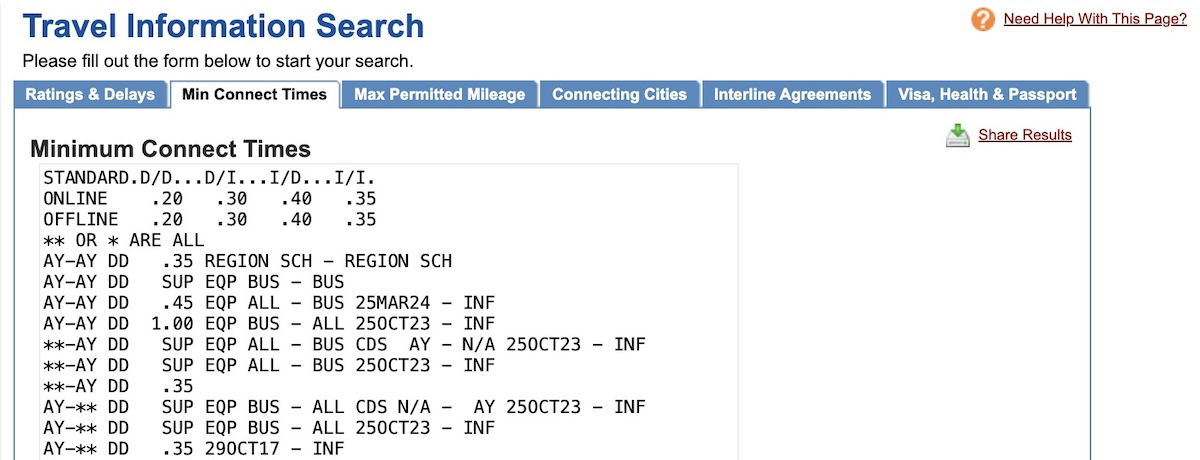Click the green Share Results download icon

point(958,135)
